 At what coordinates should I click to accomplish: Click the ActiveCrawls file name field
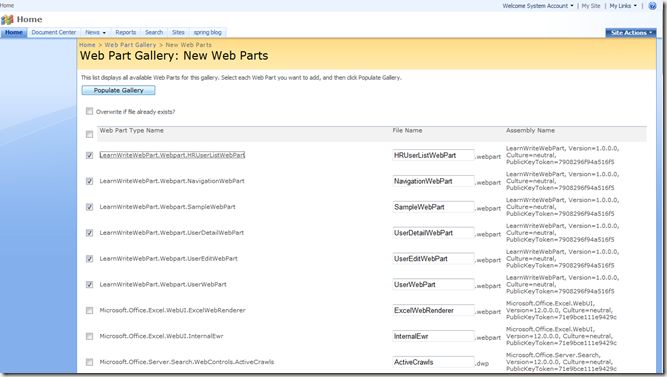433,362
